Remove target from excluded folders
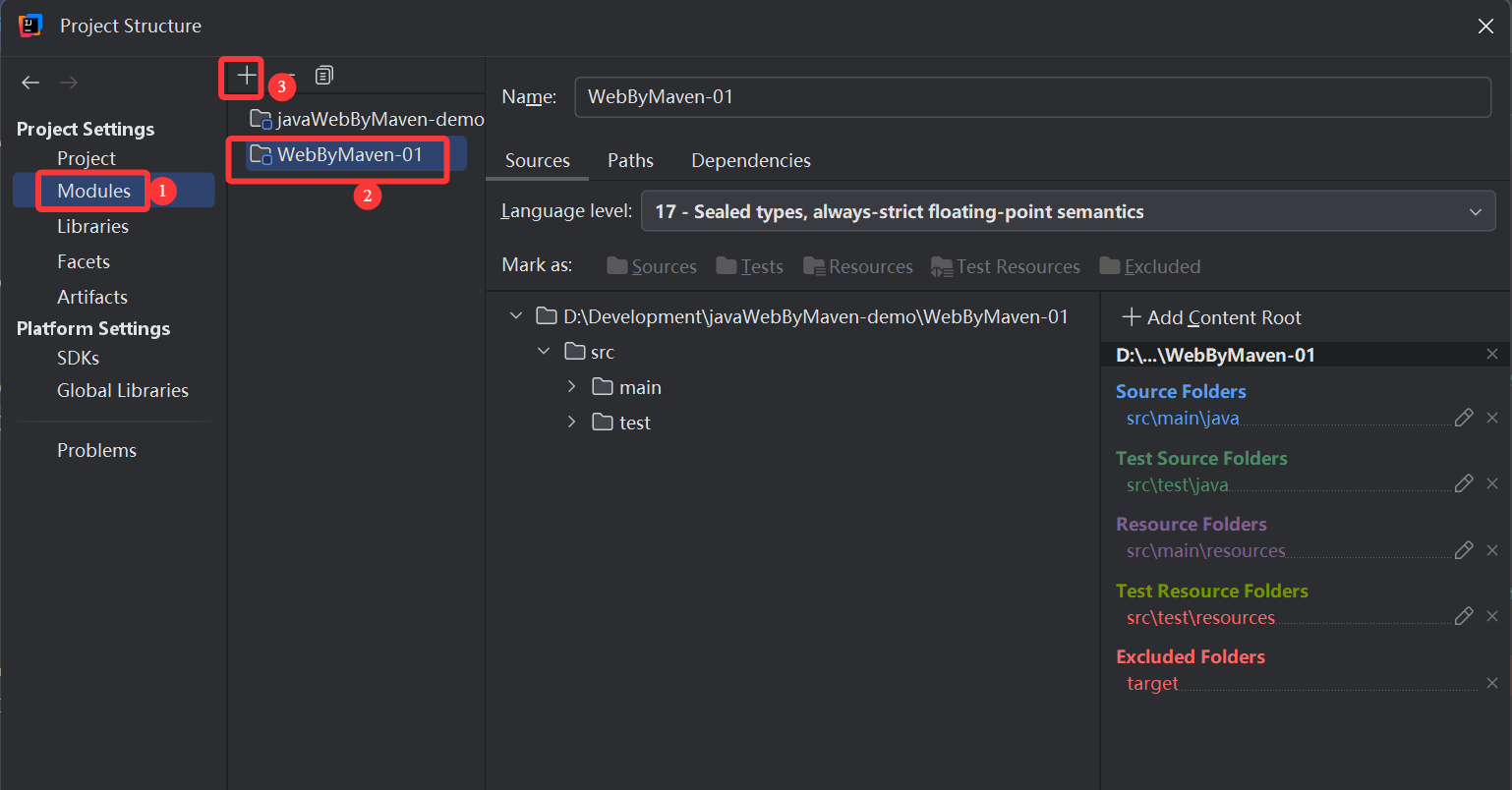The width and height of the screenshot is (1512, 790). pyautogui.click(x=1492, y=683)
